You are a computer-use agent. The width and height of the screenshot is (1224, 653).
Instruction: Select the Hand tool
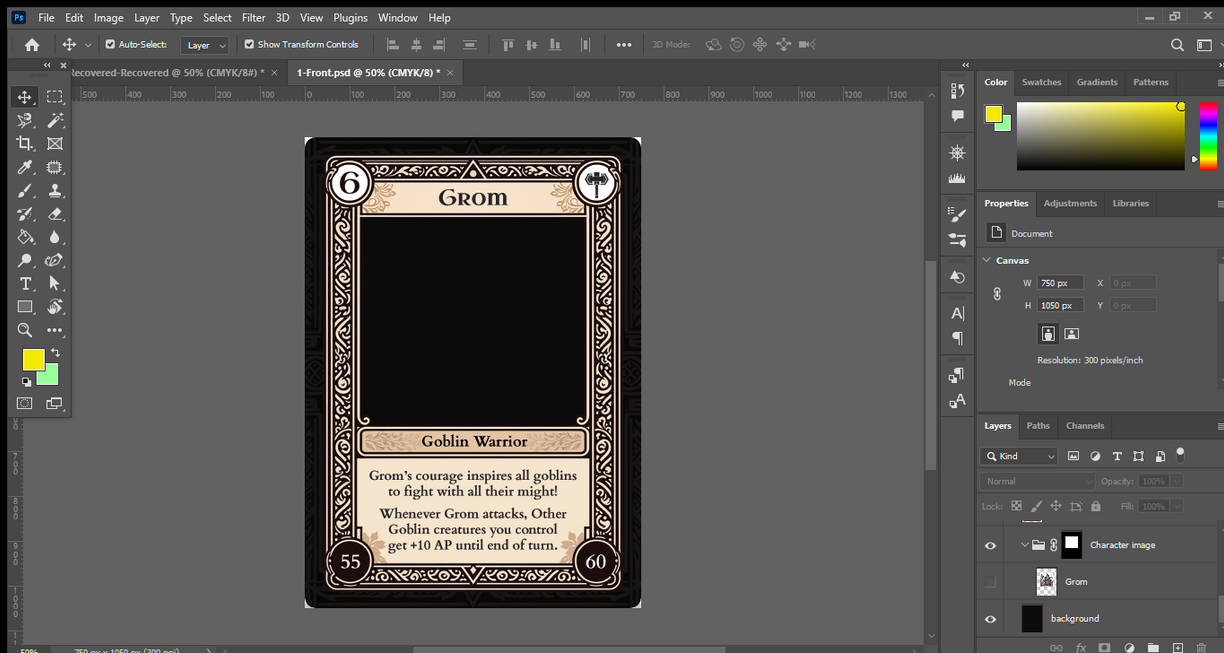(x=55, y=307)
